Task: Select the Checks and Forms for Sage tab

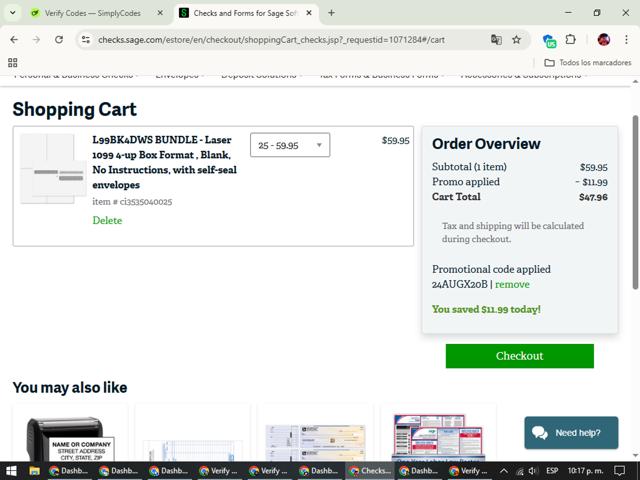Action: [244, 13]
